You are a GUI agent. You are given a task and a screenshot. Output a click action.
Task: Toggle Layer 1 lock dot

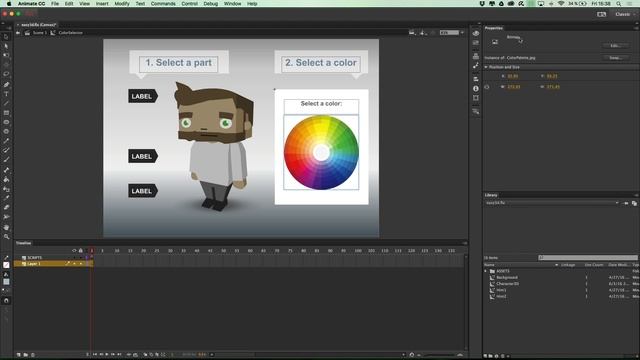pyautogui.click(x=80, y=264)
